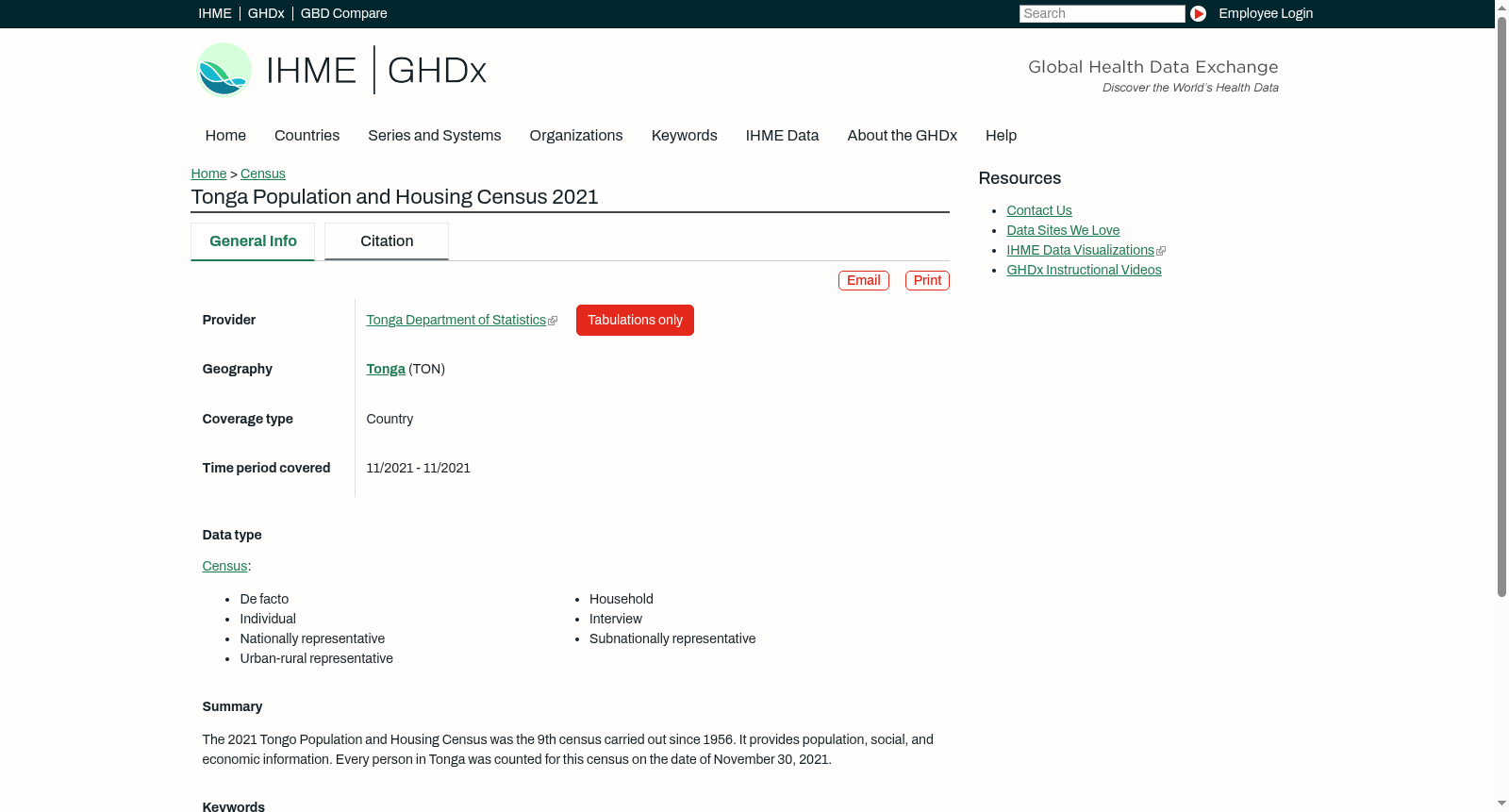Click the Census breadcrumb link
The image size is (1509, 812).
[x=262, y=174]
